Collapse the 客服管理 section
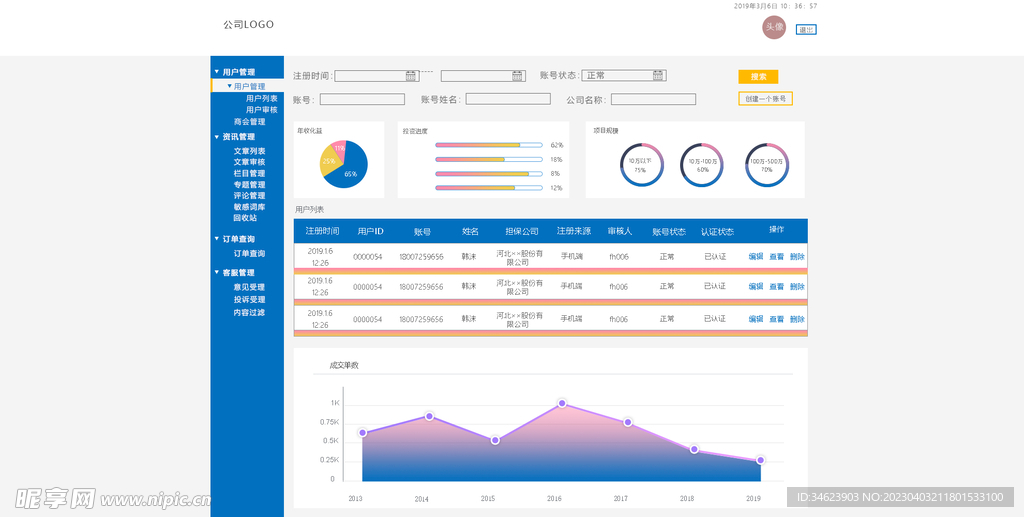 click(217, 272)
